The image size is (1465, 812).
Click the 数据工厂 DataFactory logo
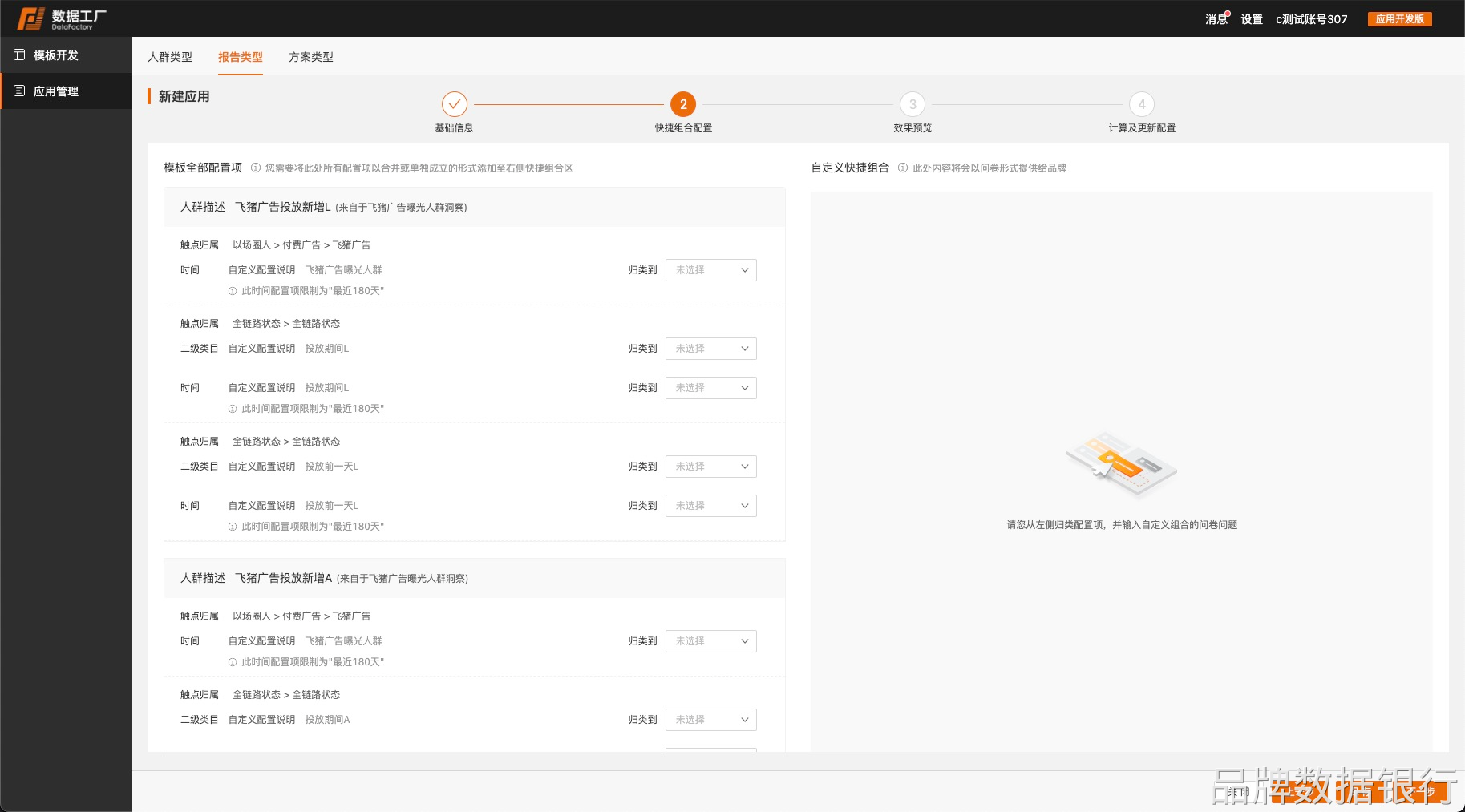coord(62,18)
